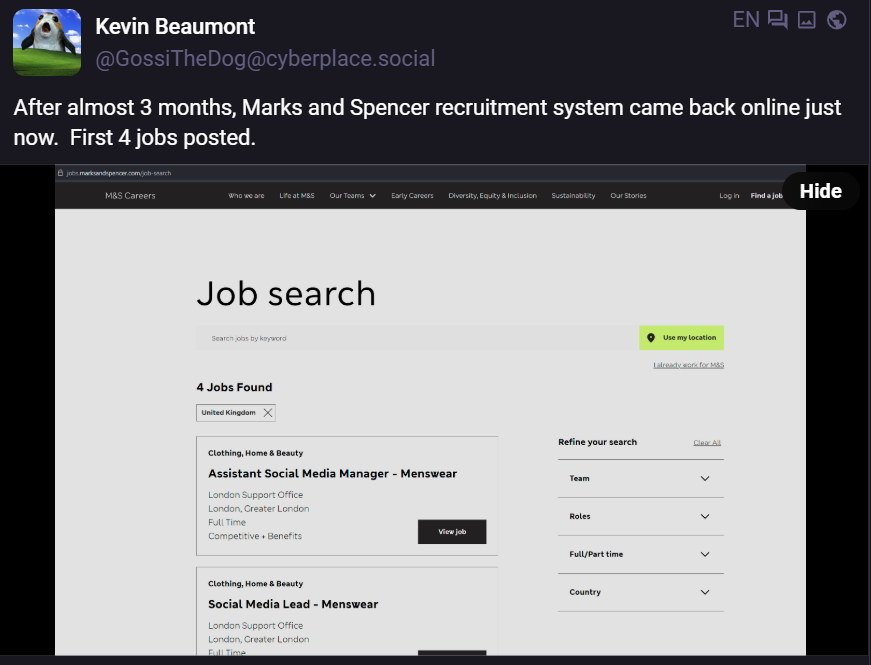
Task: Click the Log in link
Action: coord(729,196)
